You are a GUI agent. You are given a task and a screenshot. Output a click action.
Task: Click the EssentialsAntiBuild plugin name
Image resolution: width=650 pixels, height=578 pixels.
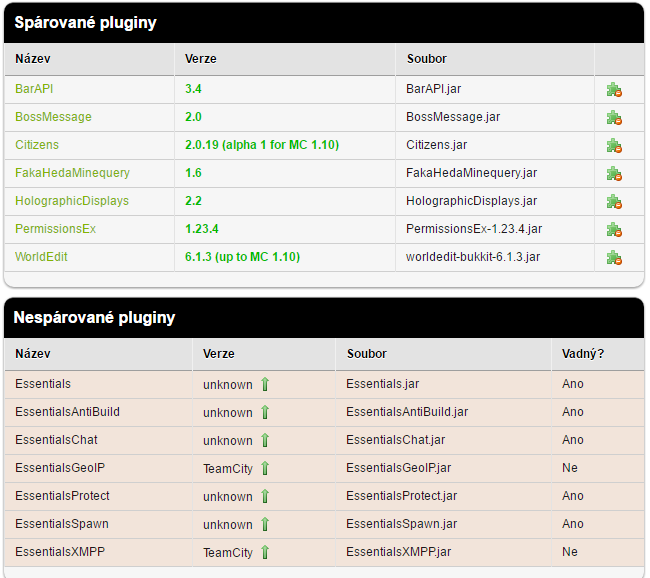[x=67, y=412]
